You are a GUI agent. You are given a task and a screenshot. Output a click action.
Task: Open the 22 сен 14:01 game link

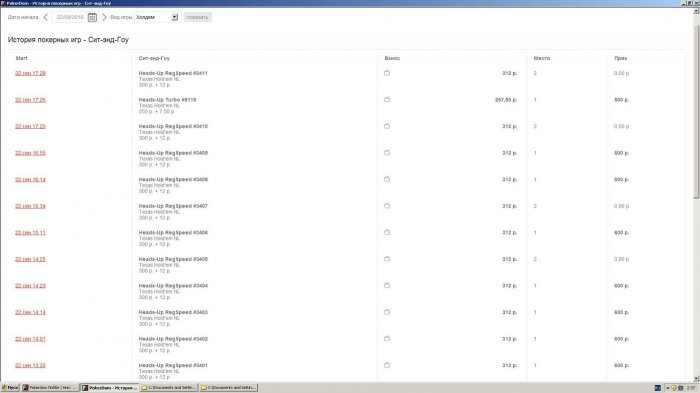30,339
